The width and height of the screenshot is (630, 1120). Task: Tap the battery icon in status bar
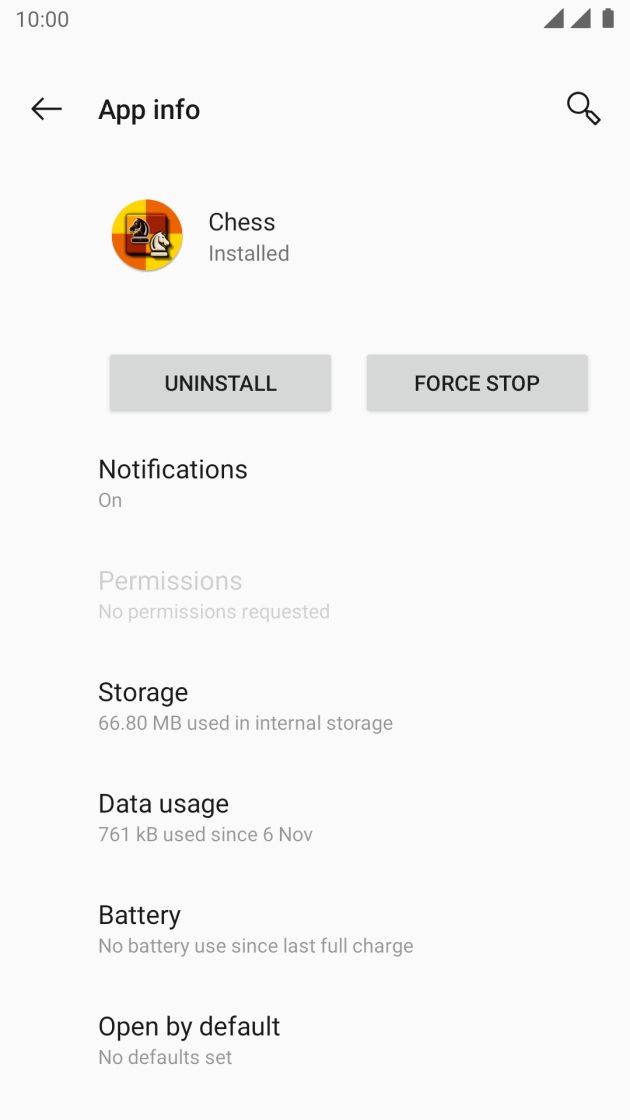pos(608,20)
